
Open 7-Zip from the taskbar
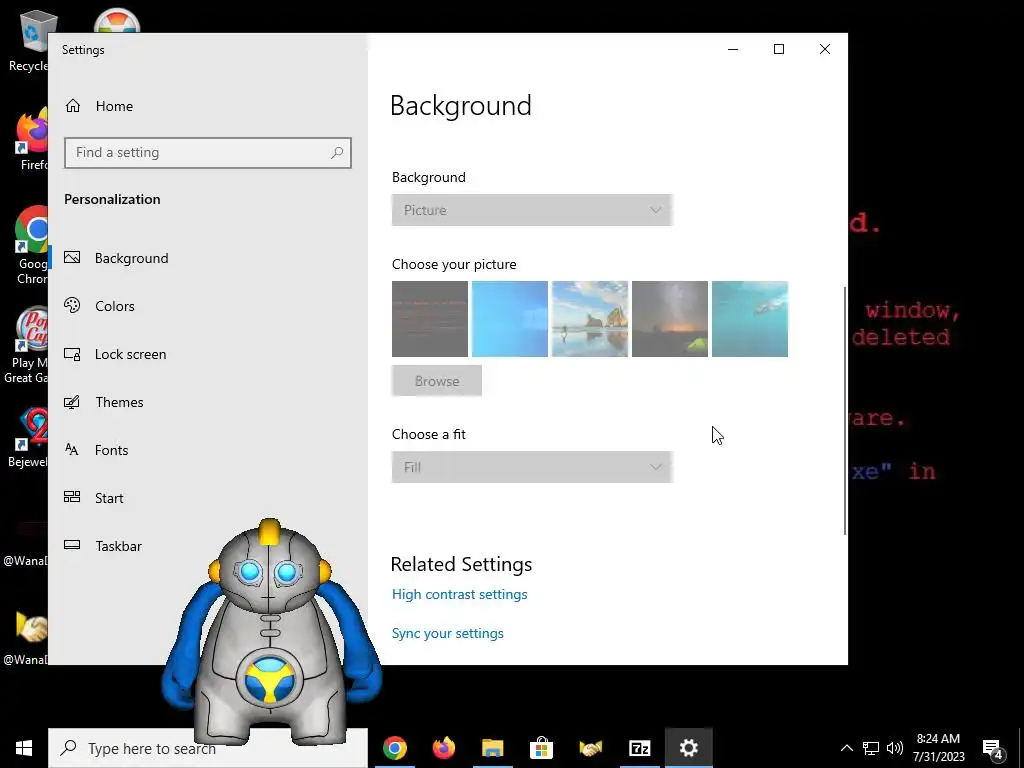click(639, 748)
